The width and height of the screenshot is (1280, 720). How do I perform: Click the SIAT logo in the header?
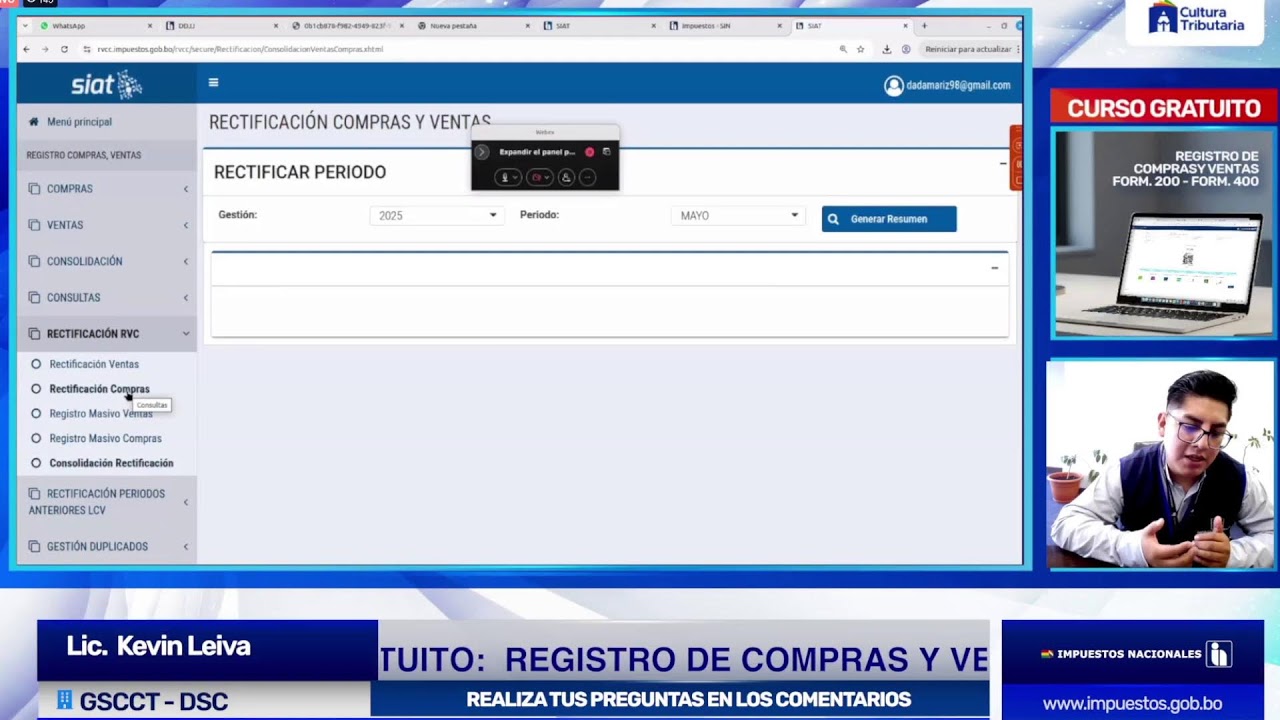pos(106,84)
